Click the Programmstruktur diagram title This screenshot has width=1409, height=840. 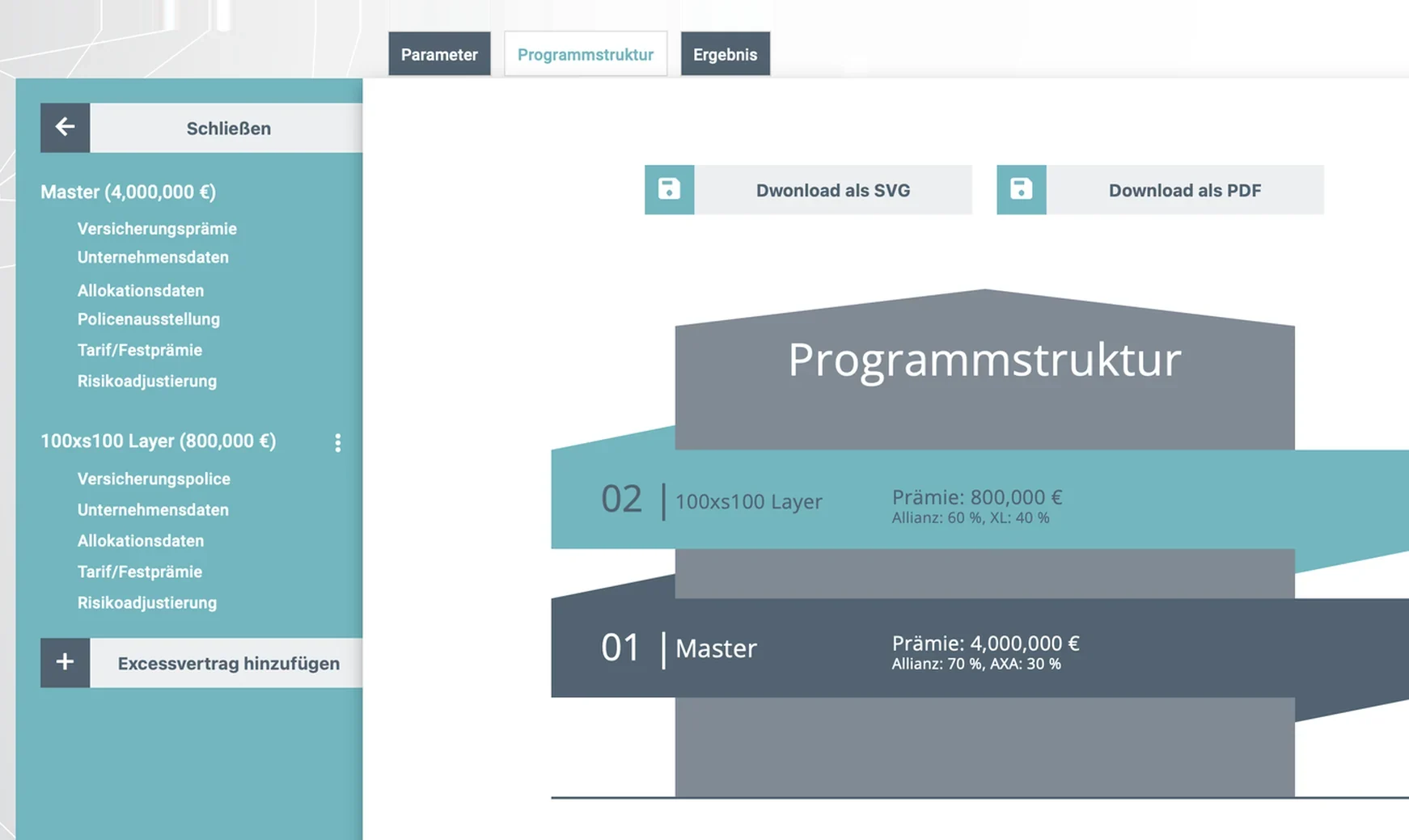[x=984, y=360]
